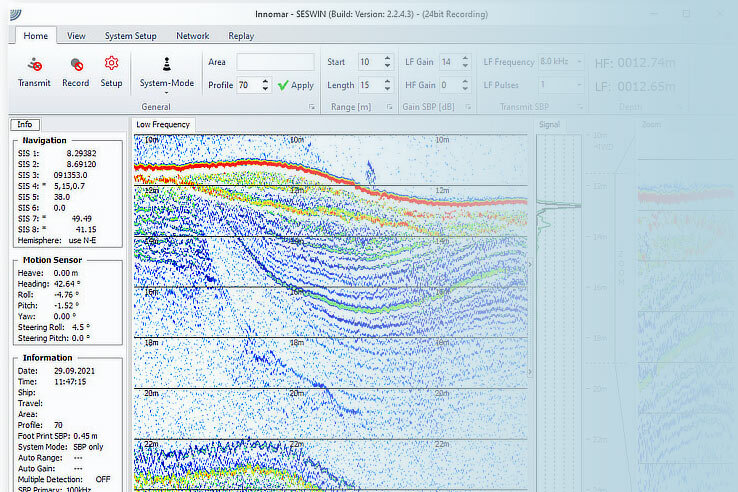This screenshot has height=492, width=738.
Task: Click the upper arrow on echogram right edge
Action: 530,265
